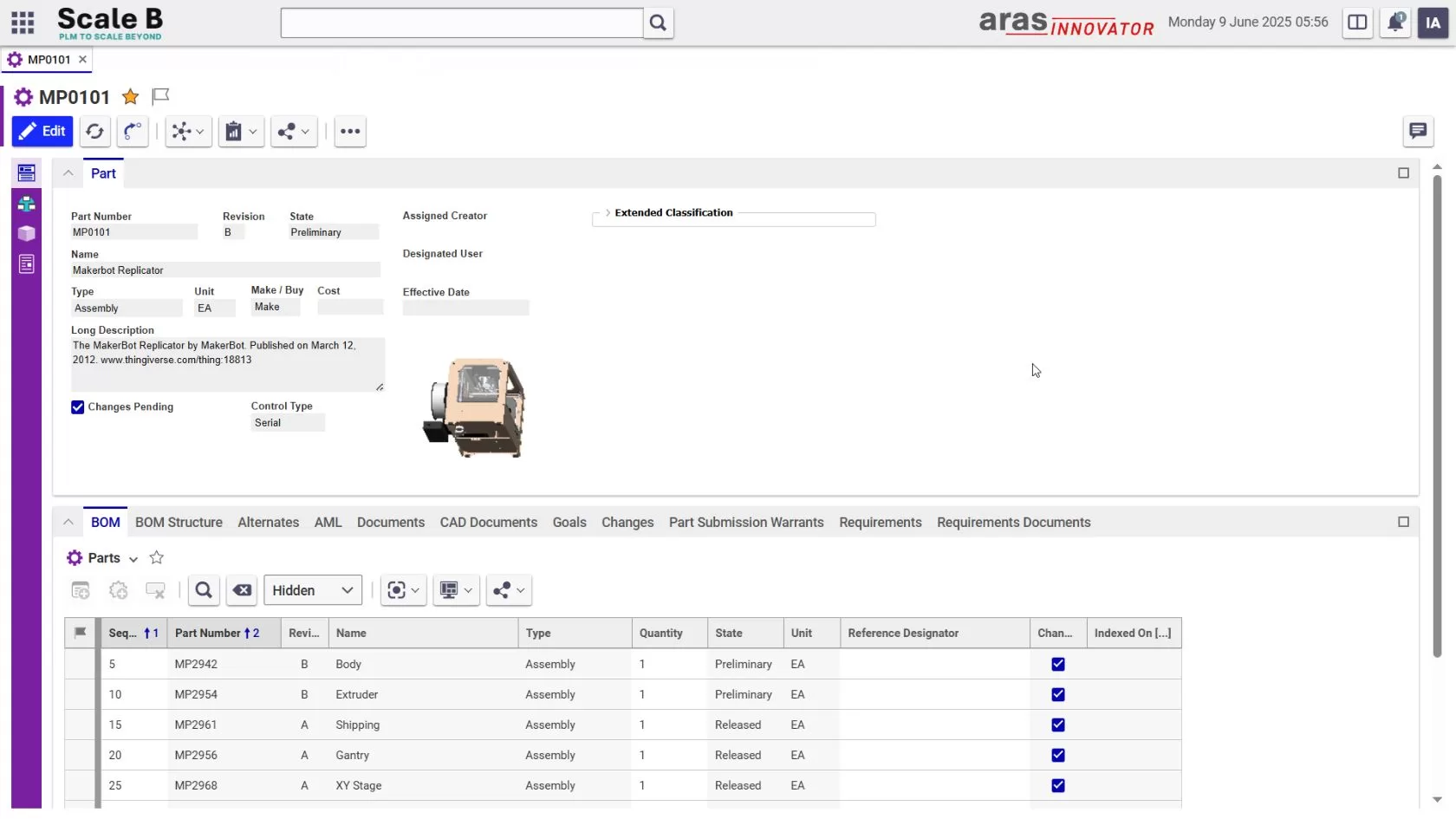This screenshot has height=819, width=1456.
Task: Refresh the MP0101 item view
Action: [x=95, y=132]
